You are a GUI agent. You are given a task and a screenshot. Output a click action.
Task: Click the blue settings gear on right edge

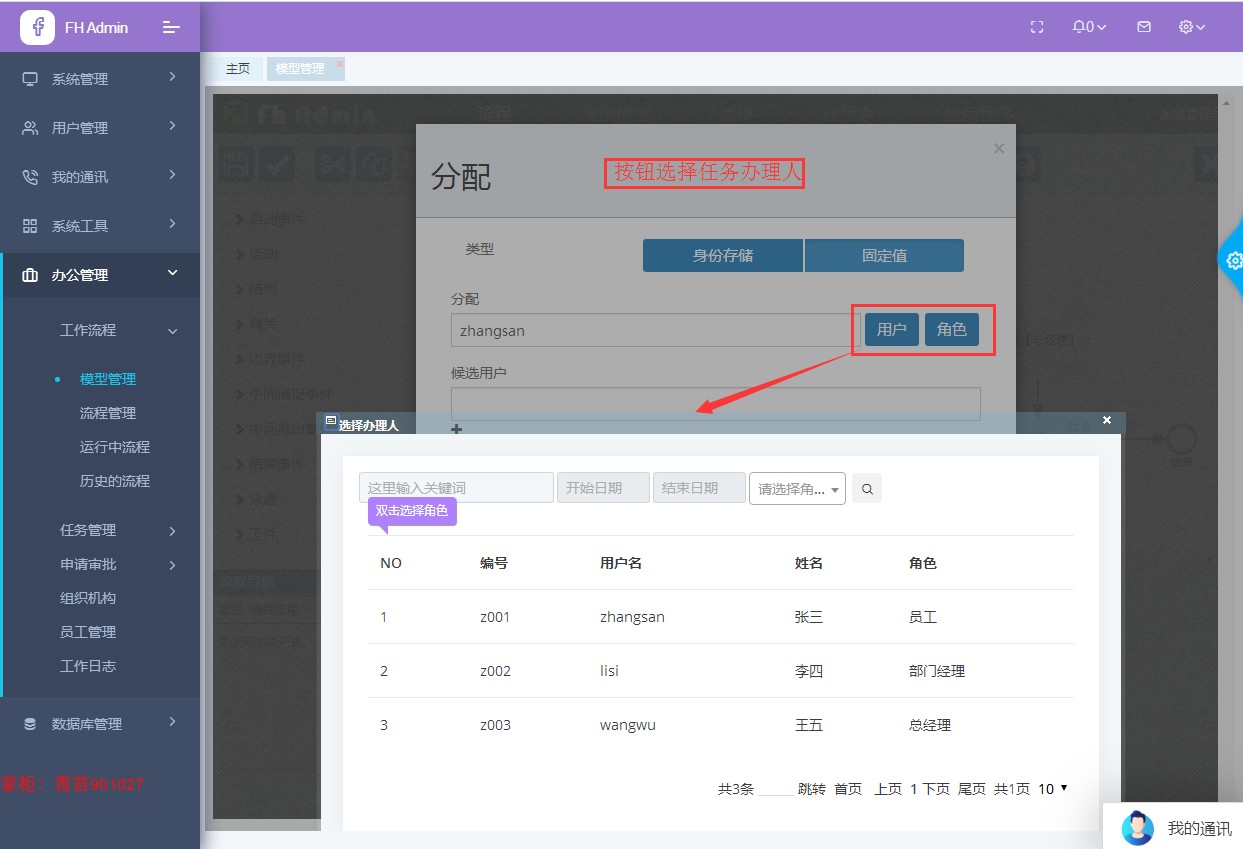[1234, 260]
